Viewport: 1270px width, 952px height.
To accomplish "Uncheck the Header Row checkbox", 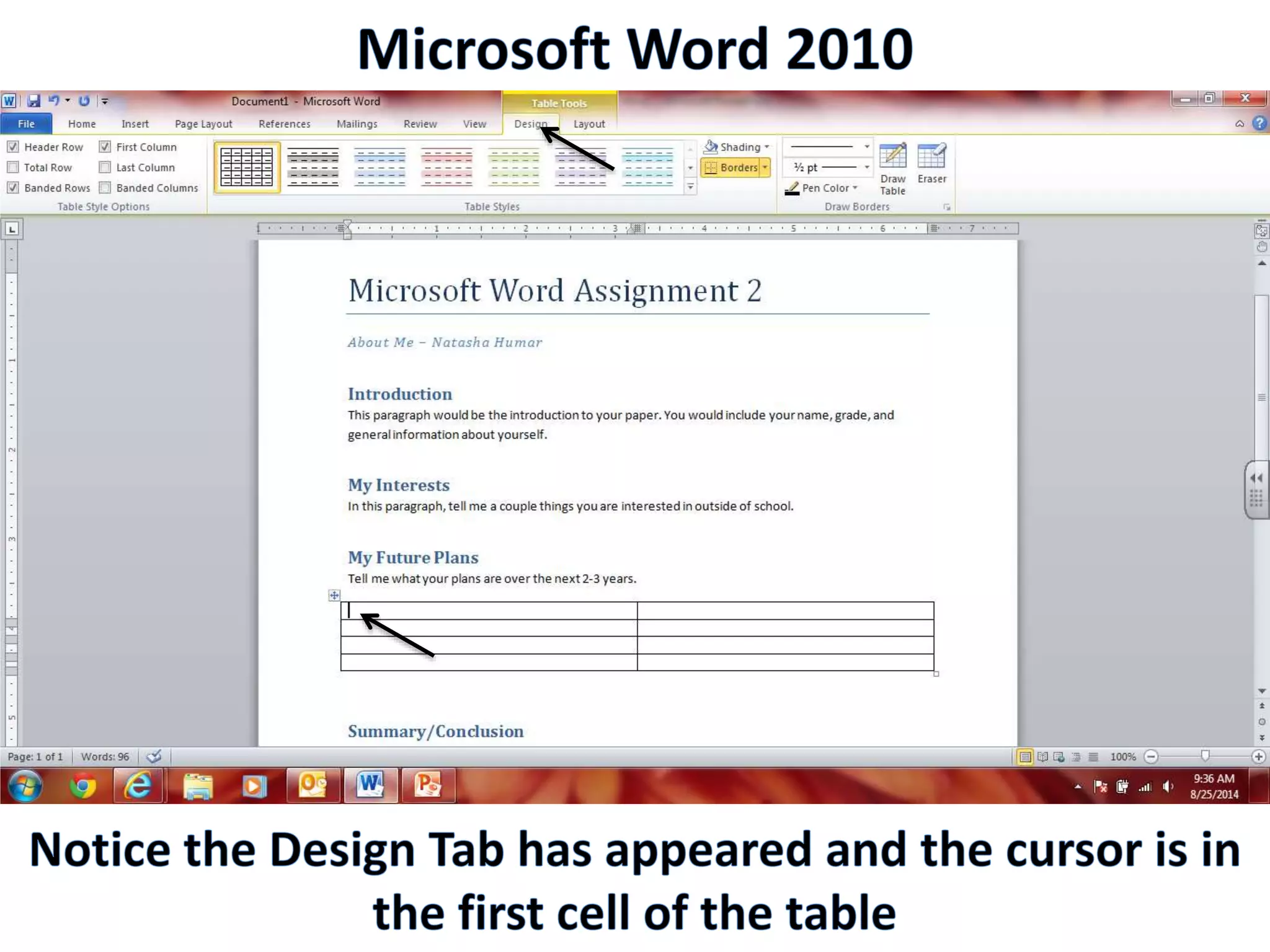I will pyautogui.click(x=12, y=147).
